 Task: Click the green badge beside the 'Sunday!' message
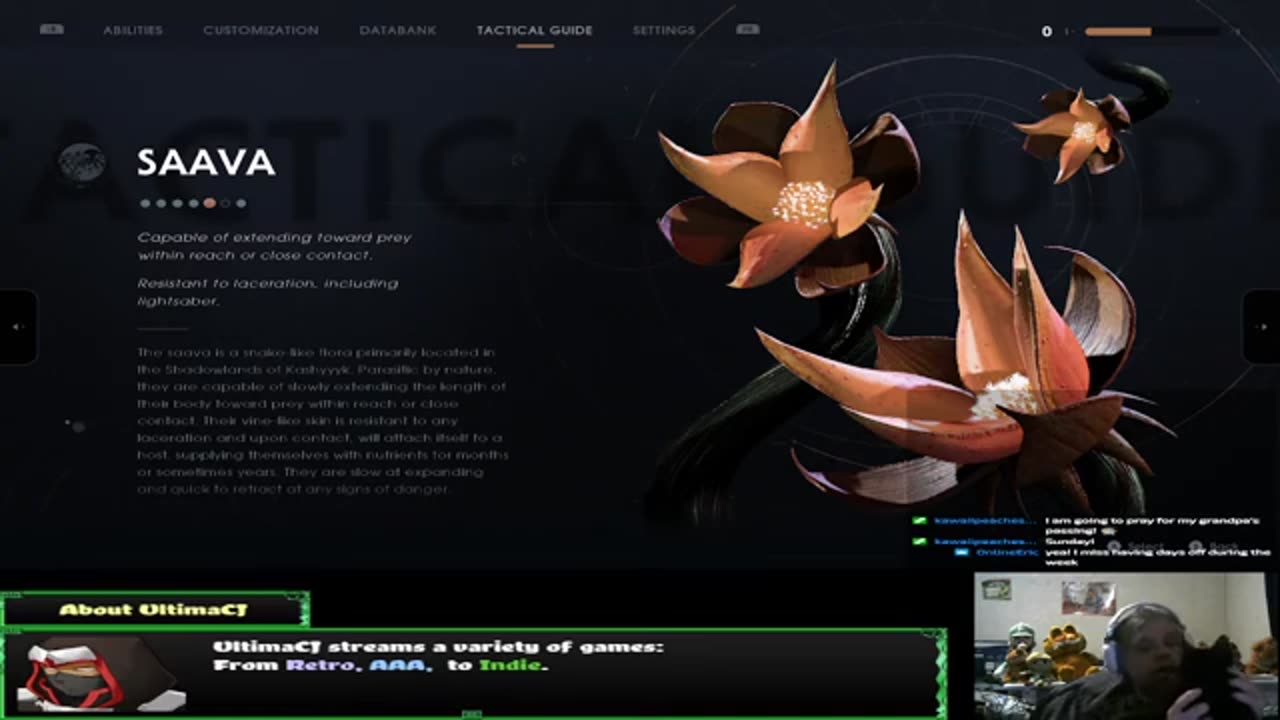920,541
